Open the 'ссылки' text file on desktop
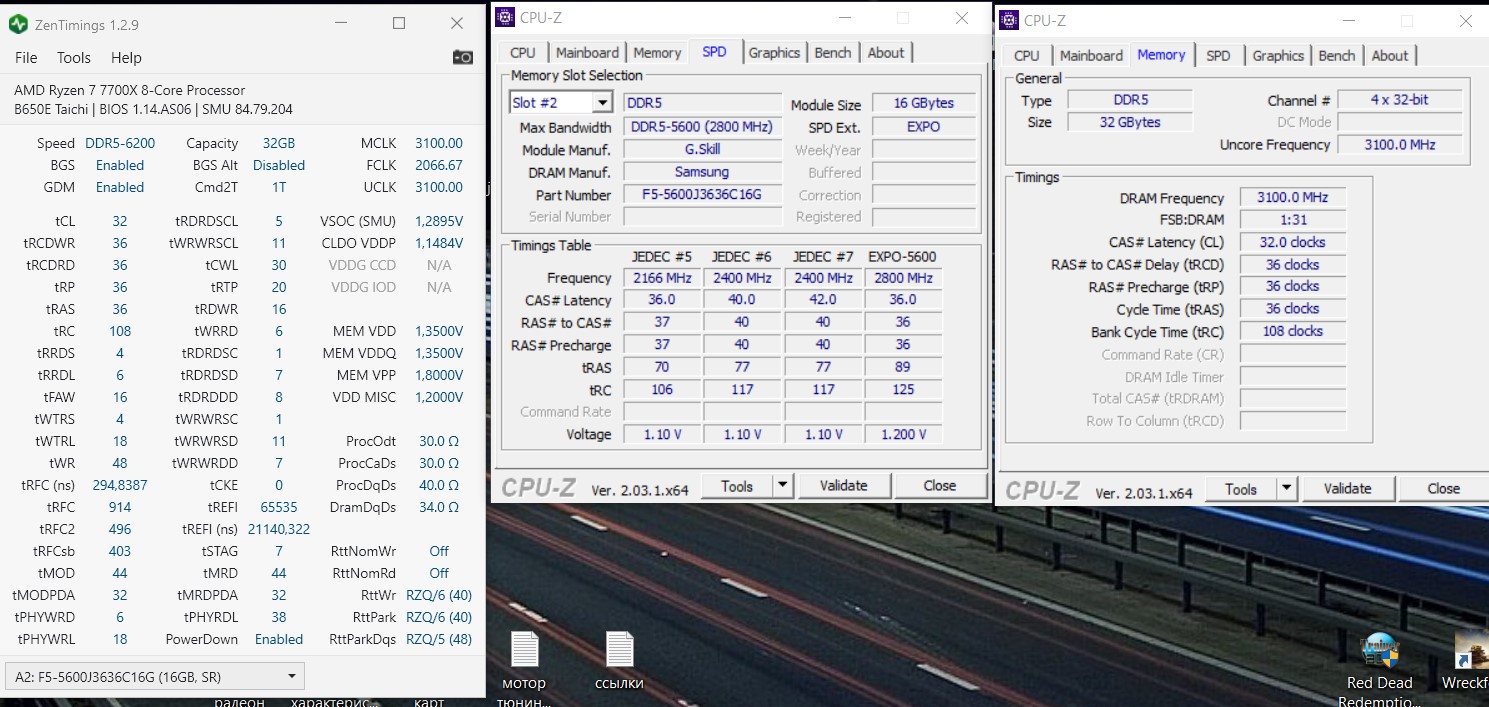Viewport: 1489px width, 707px height. (x=619, y=651)
